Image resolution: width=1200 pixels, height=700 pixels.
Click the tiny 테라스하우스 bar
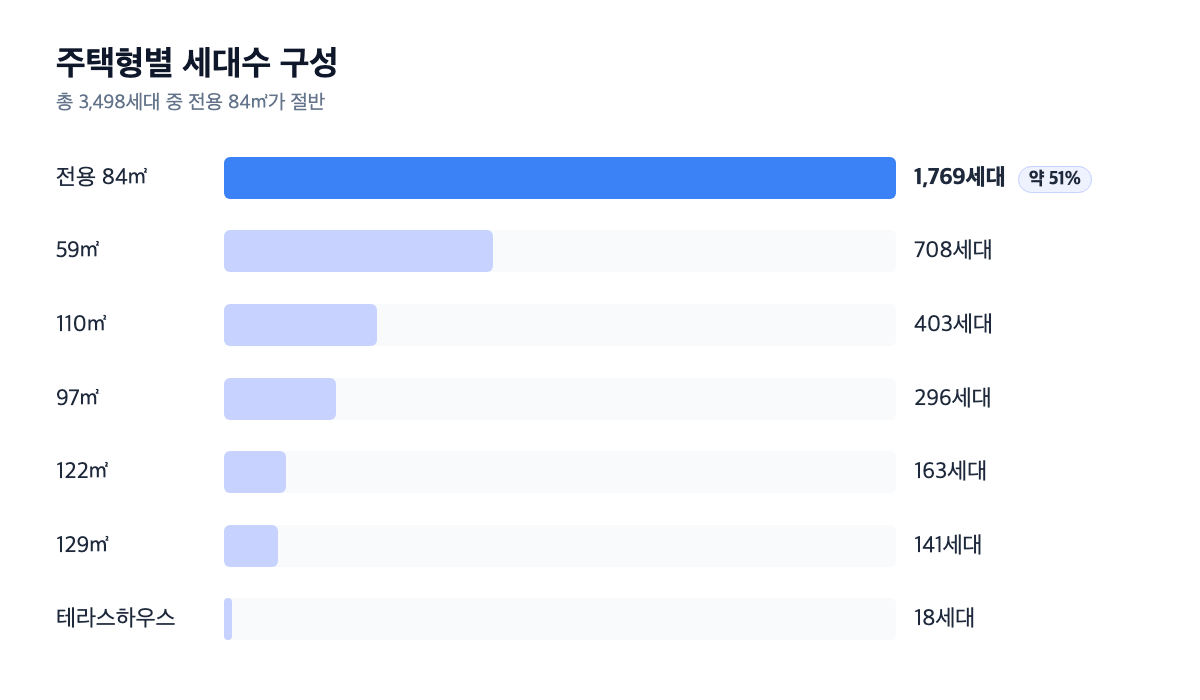[x=228, y=619]
